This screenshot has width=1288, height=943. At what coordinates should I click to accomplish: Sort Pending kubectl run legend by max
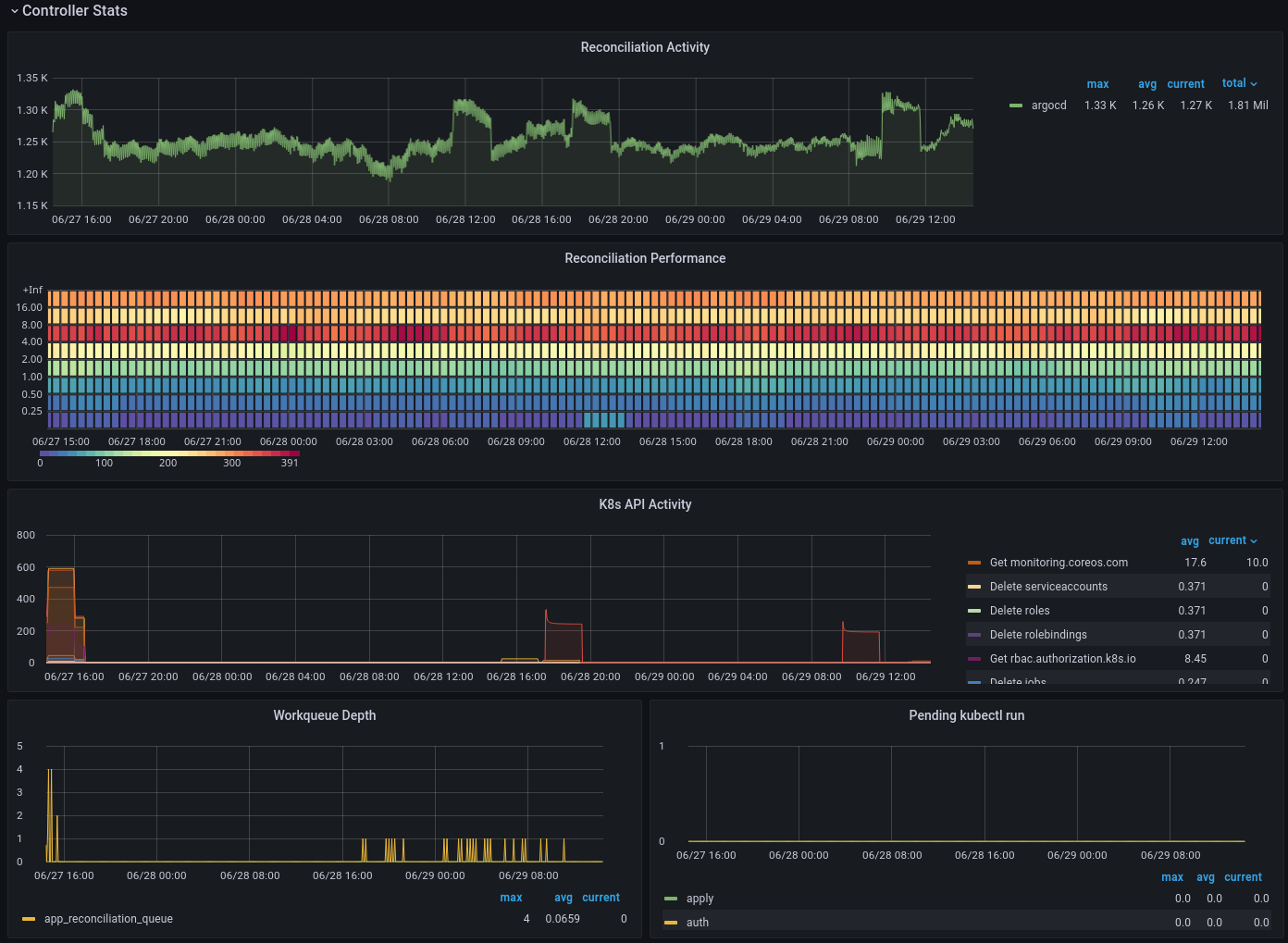click(1172, 877)
